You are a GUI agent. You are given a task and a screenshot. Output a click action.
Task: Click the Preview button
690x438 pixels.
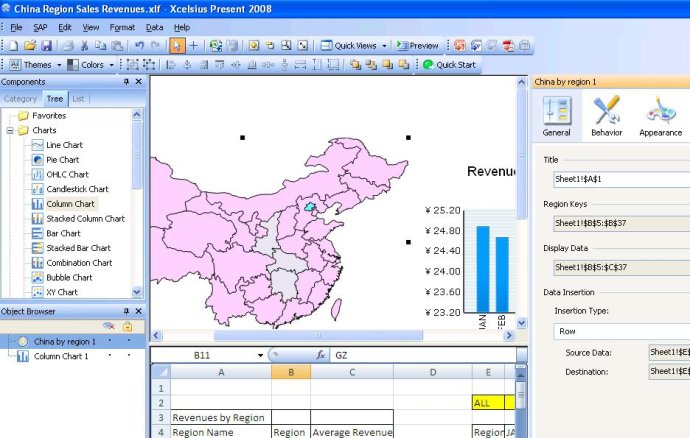point(417,46)
